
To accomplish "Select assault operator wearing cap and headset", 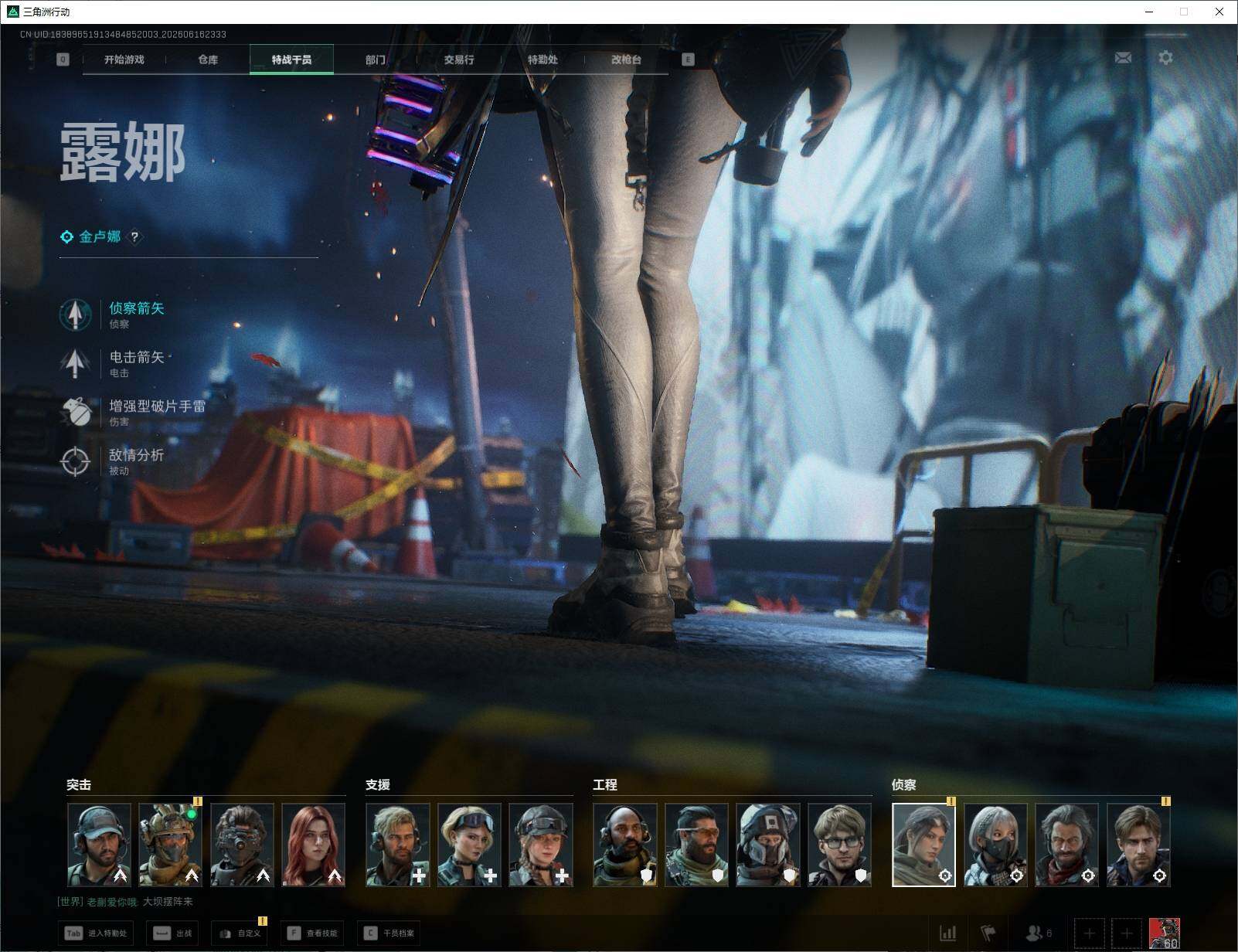I will tap(99, 845).
